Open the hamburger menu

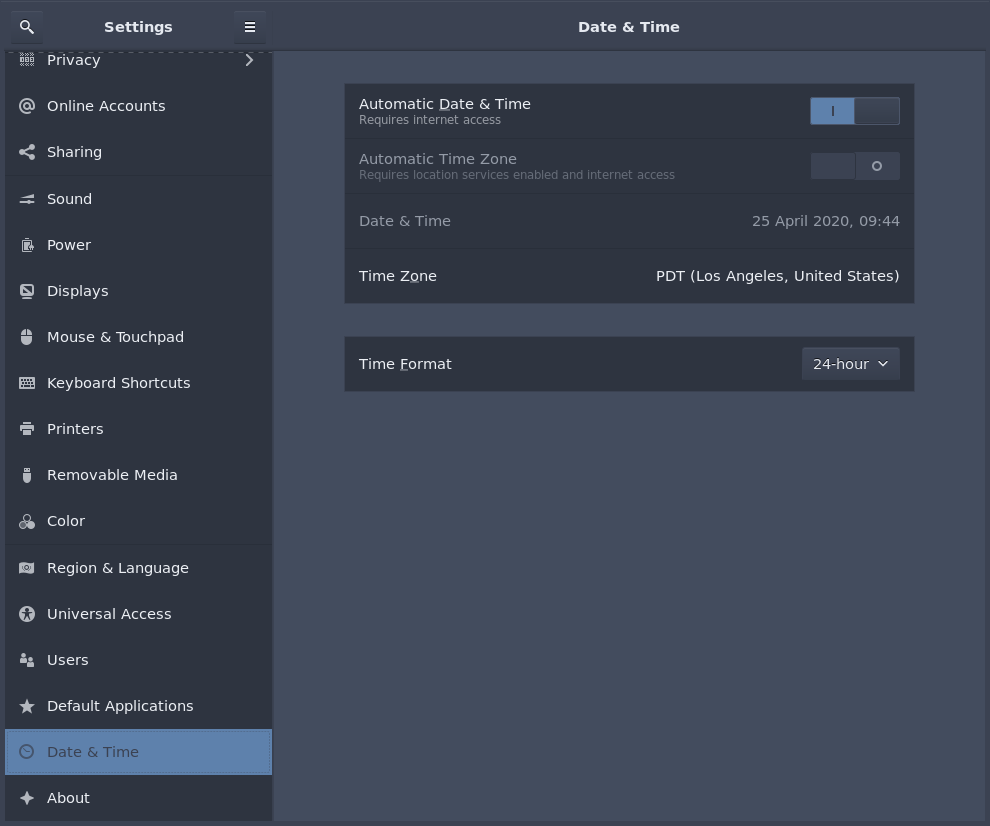[250, 27]
